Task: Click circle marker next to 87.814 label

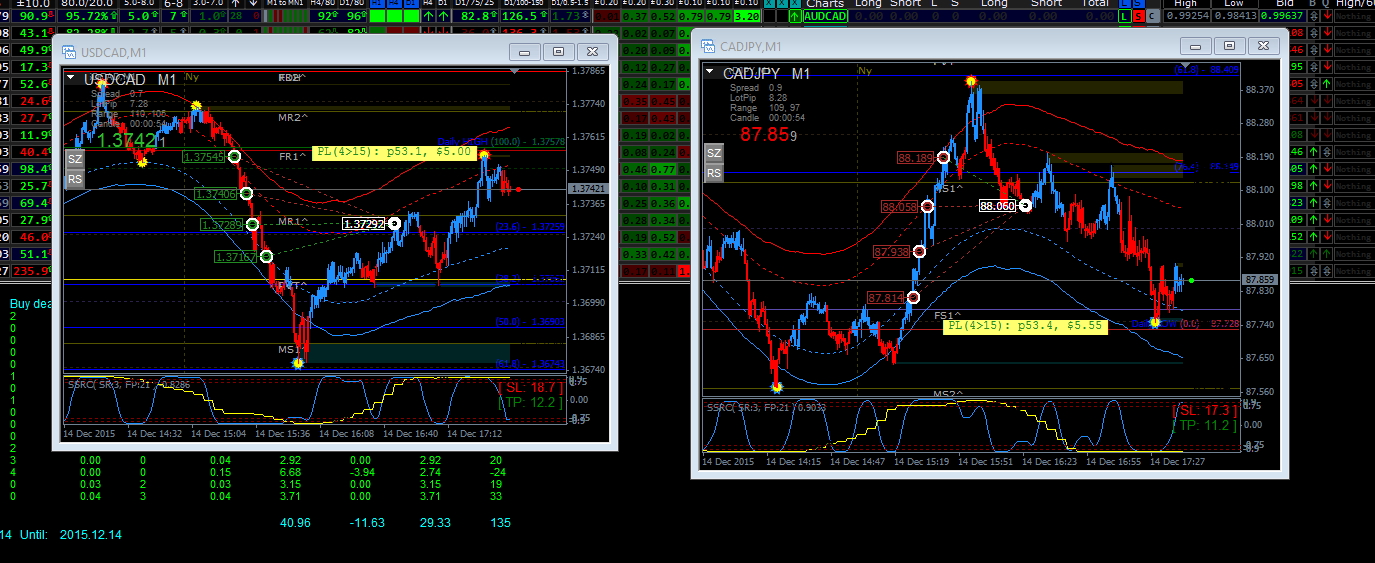Action: coord(913,297)
